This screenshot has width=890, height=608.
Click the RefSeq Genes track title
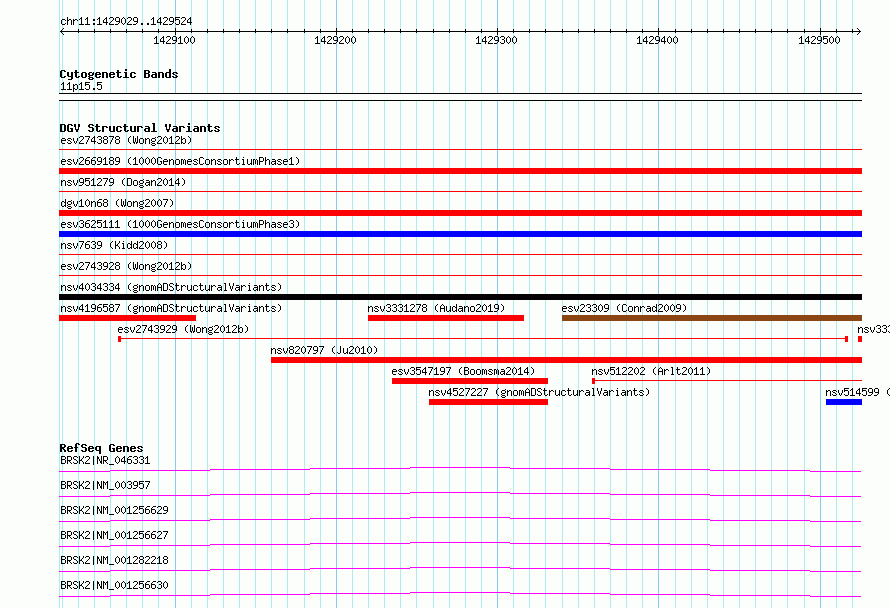(x=101, y=448)
